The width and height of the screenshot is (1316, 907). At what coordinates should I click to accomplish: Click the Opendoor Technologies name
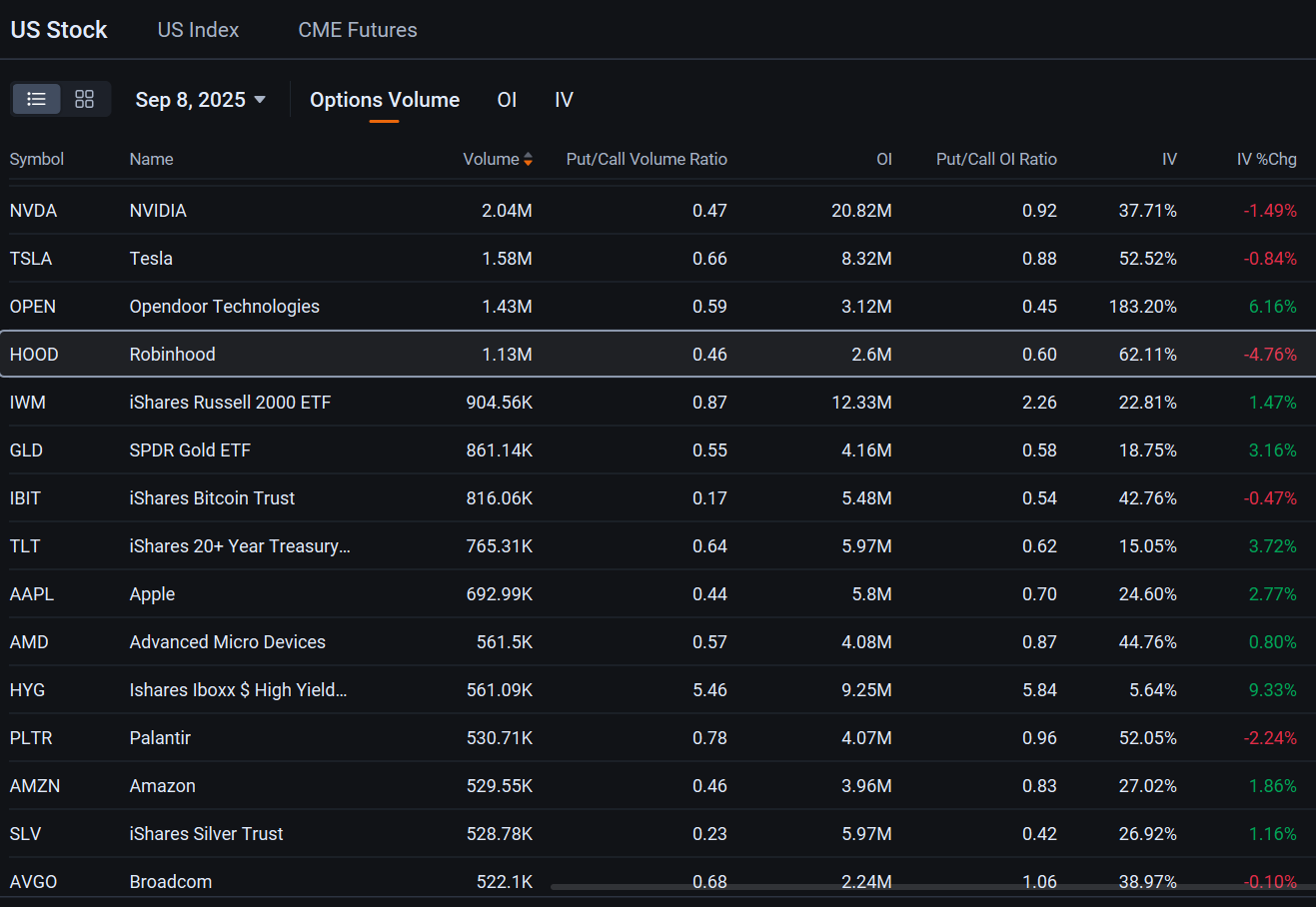(x=225, y=307)
